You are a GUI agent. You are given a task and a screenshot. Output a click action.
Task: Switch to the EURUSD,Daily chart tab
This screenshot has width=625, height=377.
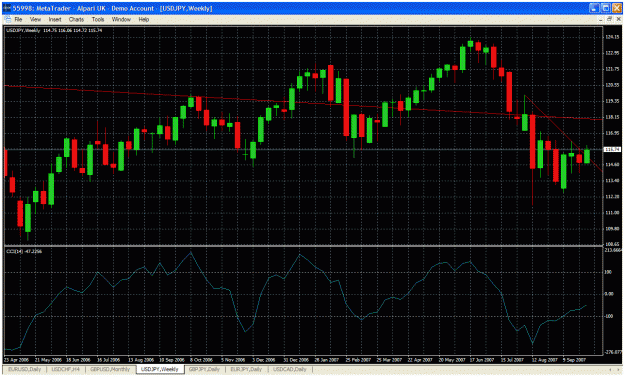pyautogui.click(x=25, y=369)
